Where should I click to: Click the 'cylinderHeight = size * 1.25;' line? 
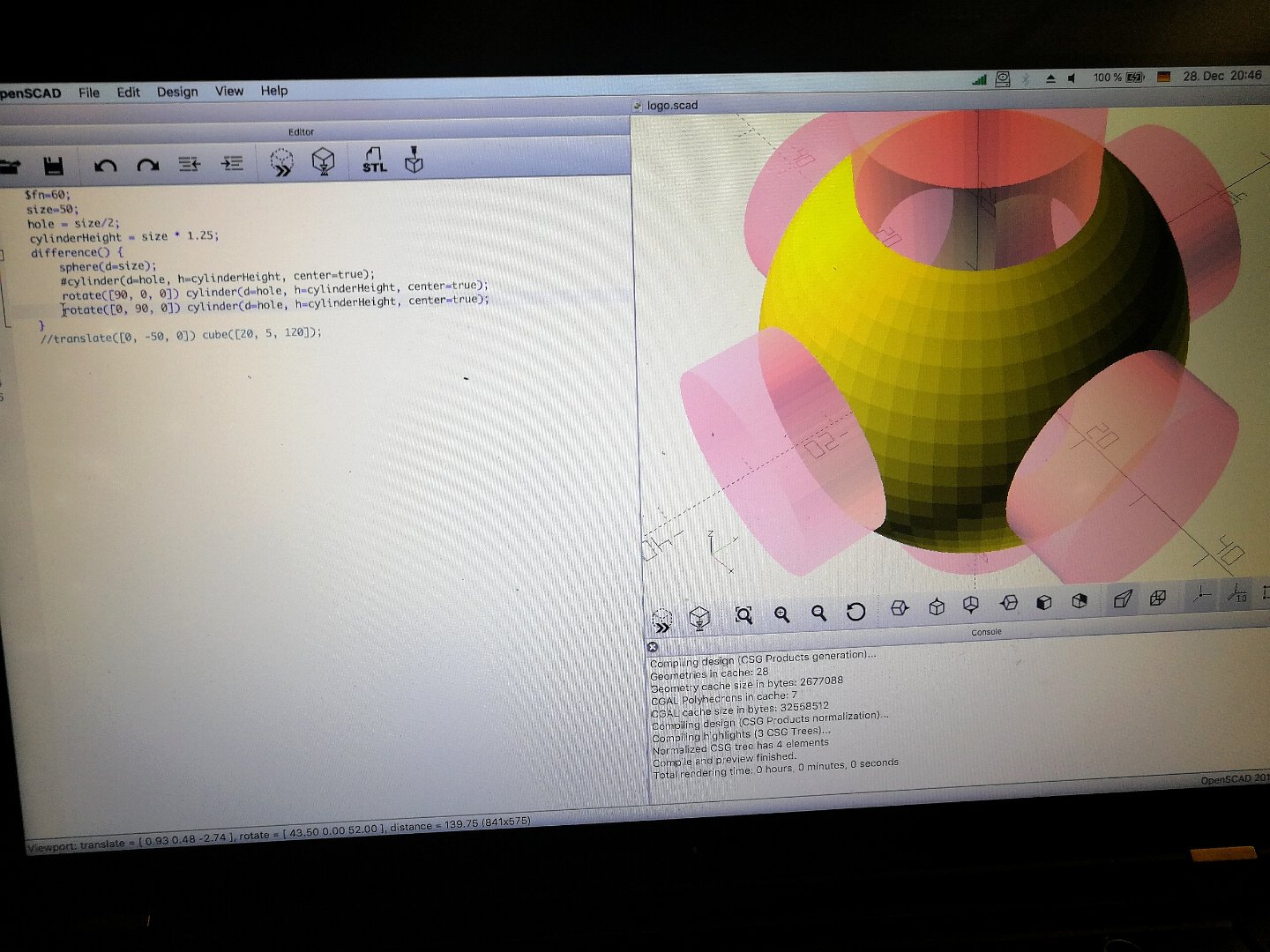[x=123, y=237]
